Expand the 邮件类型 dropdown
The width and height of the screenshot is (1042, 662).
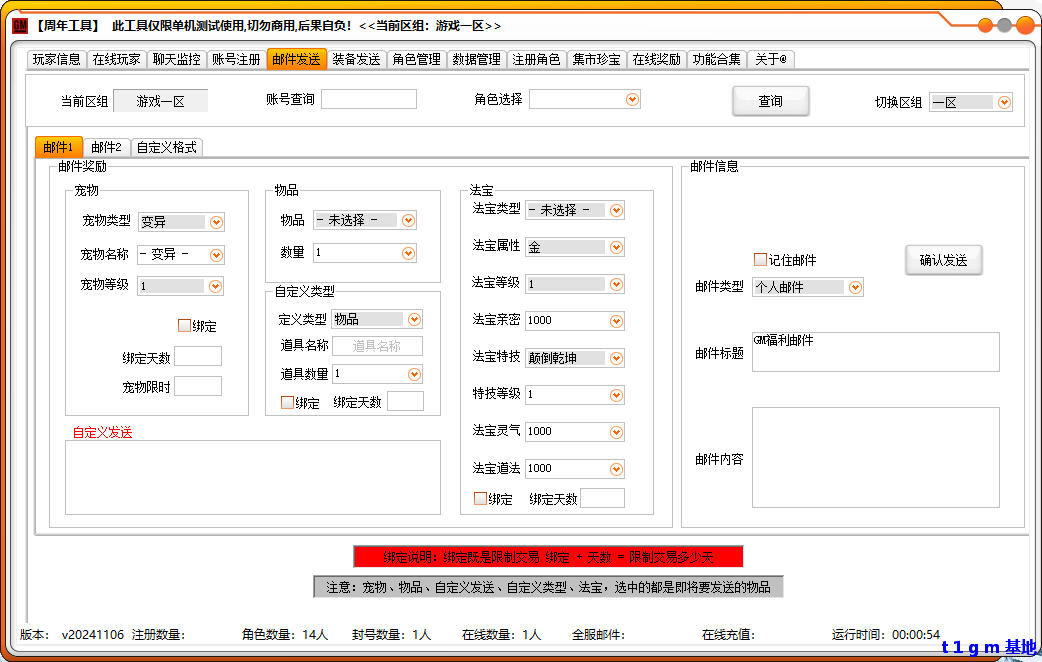point(855,287)
